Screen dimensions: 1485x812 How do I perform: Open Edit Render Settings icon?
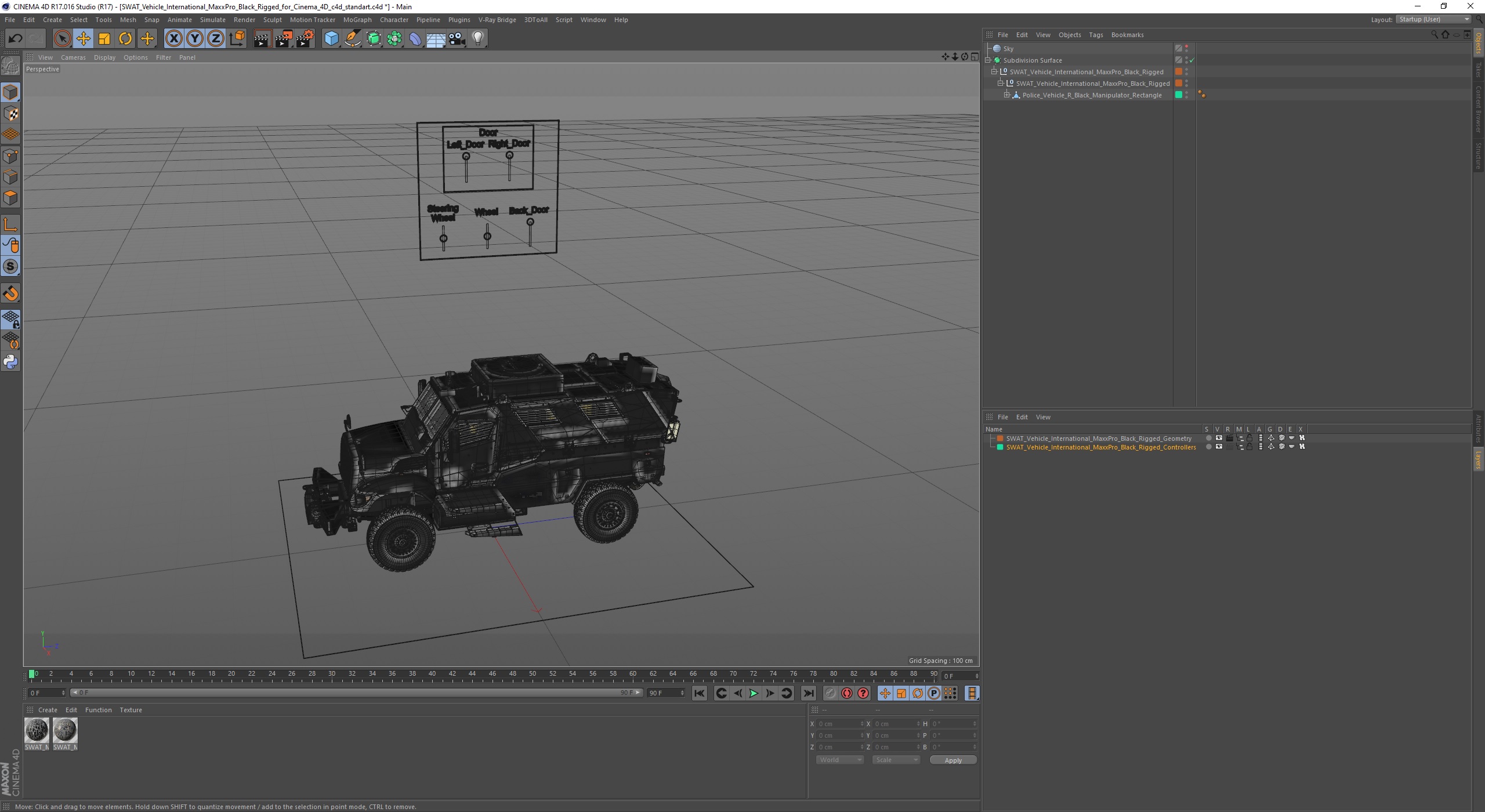(x=305, y=39)
